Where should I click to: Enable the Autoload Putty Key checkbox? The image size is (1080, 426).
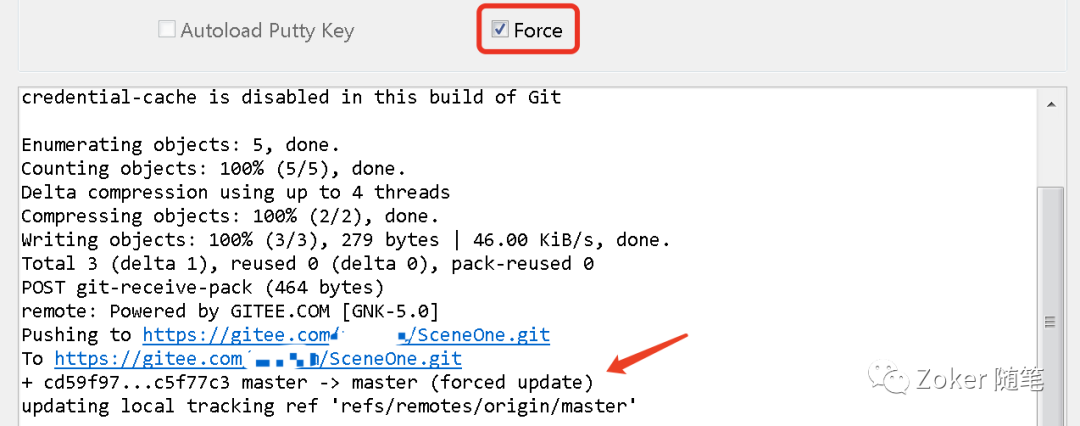click(x=167, y=31)
